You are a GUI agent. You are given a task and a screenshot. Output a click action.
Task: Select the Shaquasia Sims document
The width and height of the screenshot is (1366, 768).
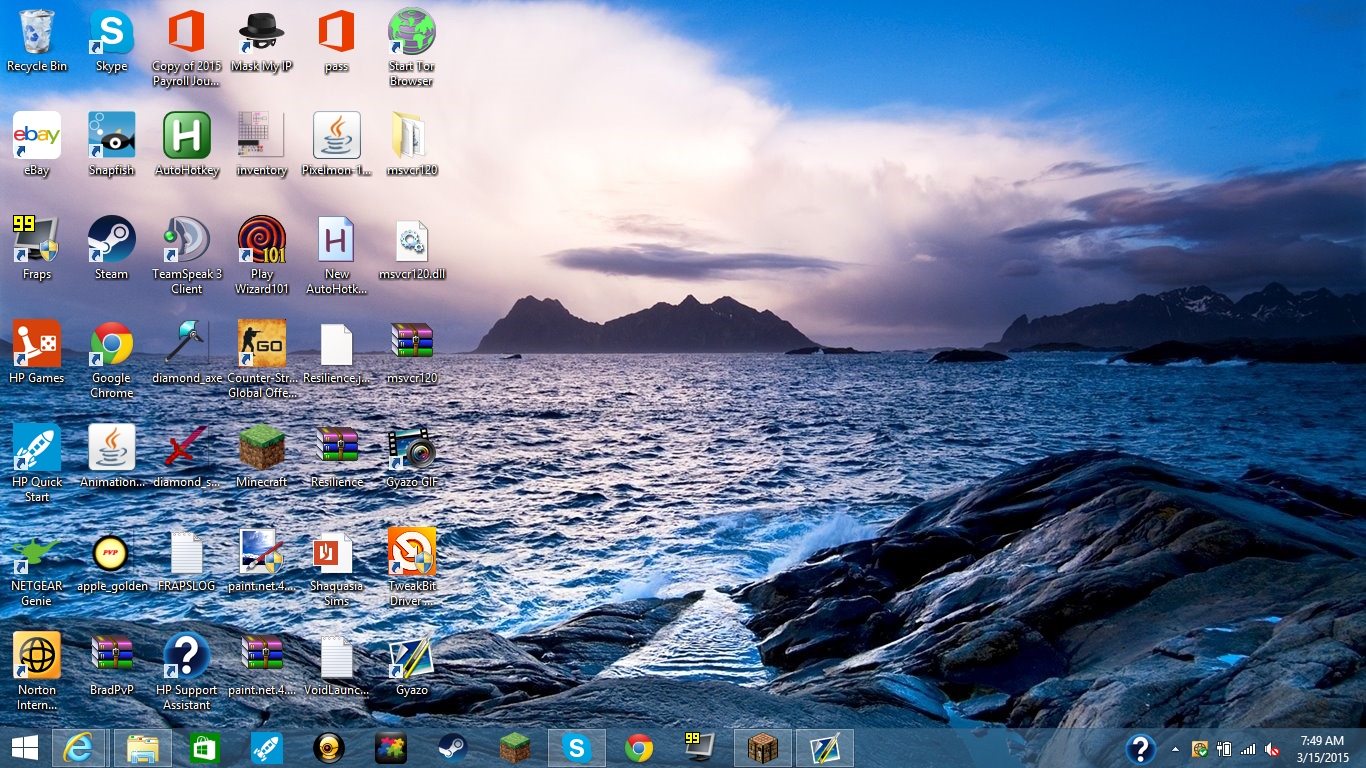click(x=337, y=567)
